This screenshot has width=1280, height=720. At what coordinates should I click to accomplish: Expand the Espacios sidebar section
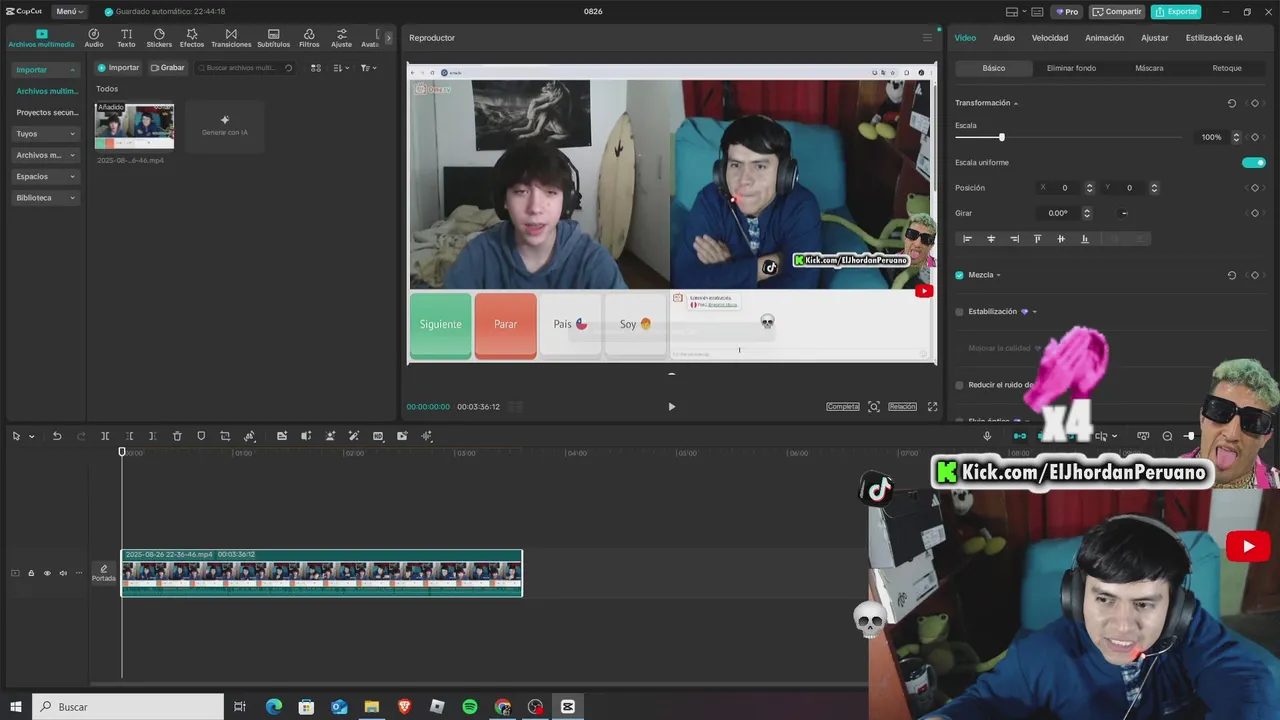pos(46,177)
